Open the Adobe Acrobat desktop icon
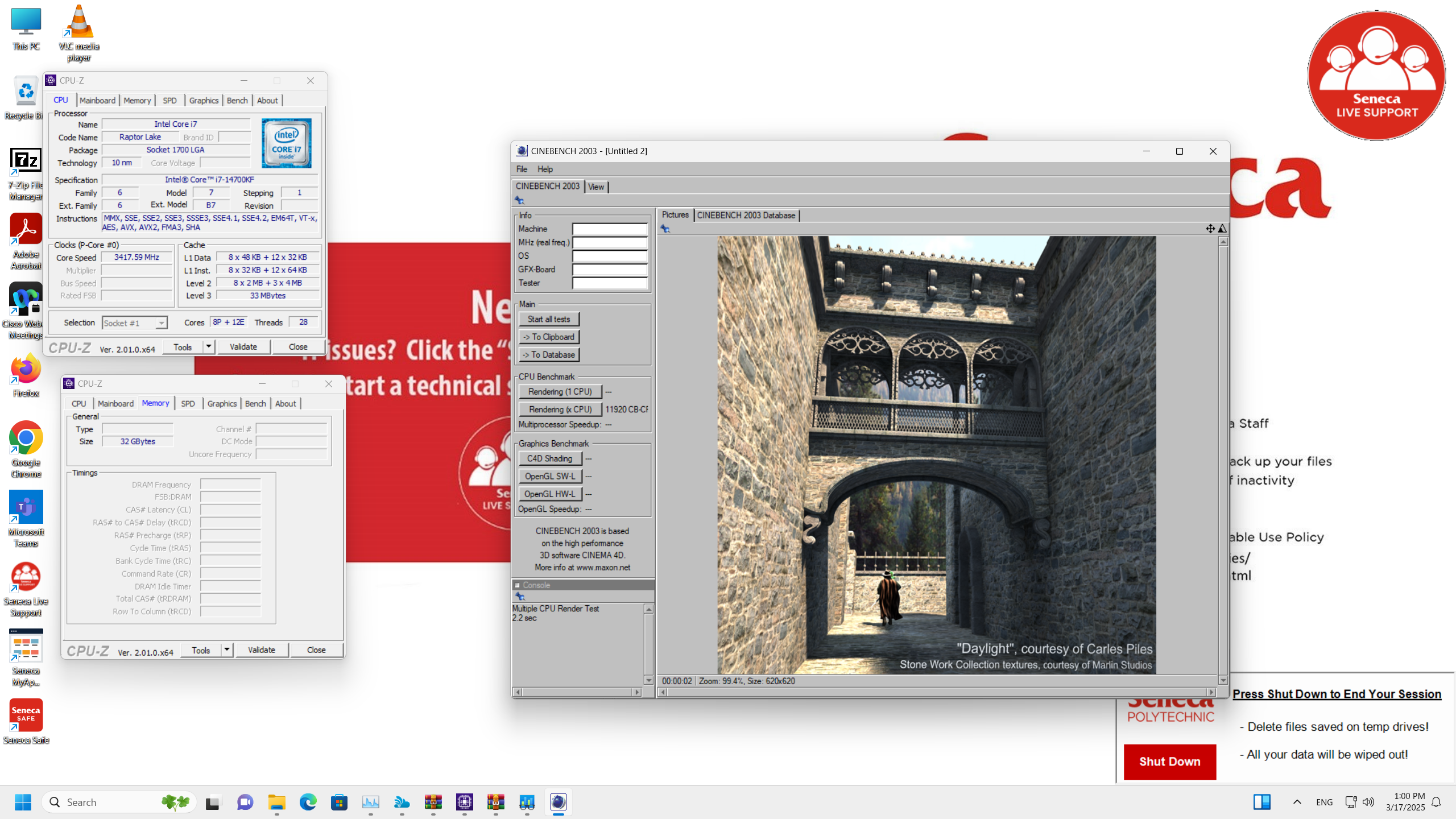Viewport: 1456px width, 819px height. pos(26,242)
